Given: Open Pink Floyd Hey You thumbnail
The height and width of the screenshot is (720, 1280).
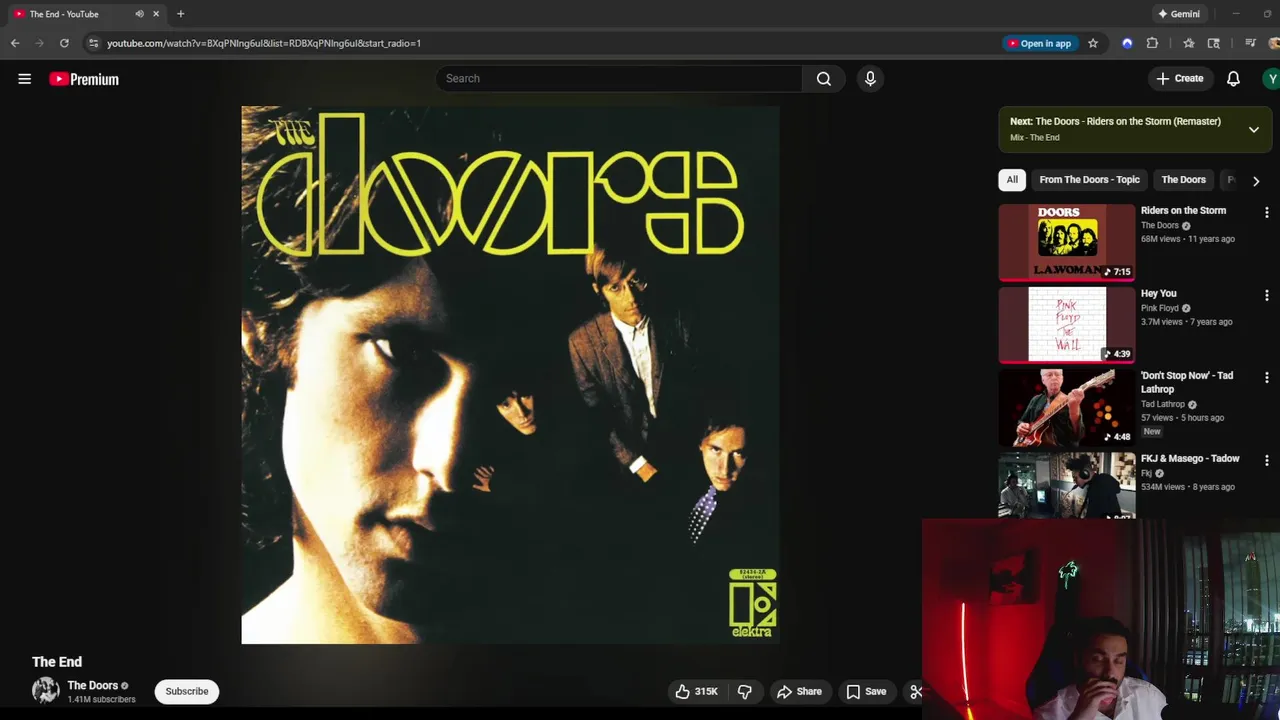Looking at the screenshot, I should coord(1067,325).
